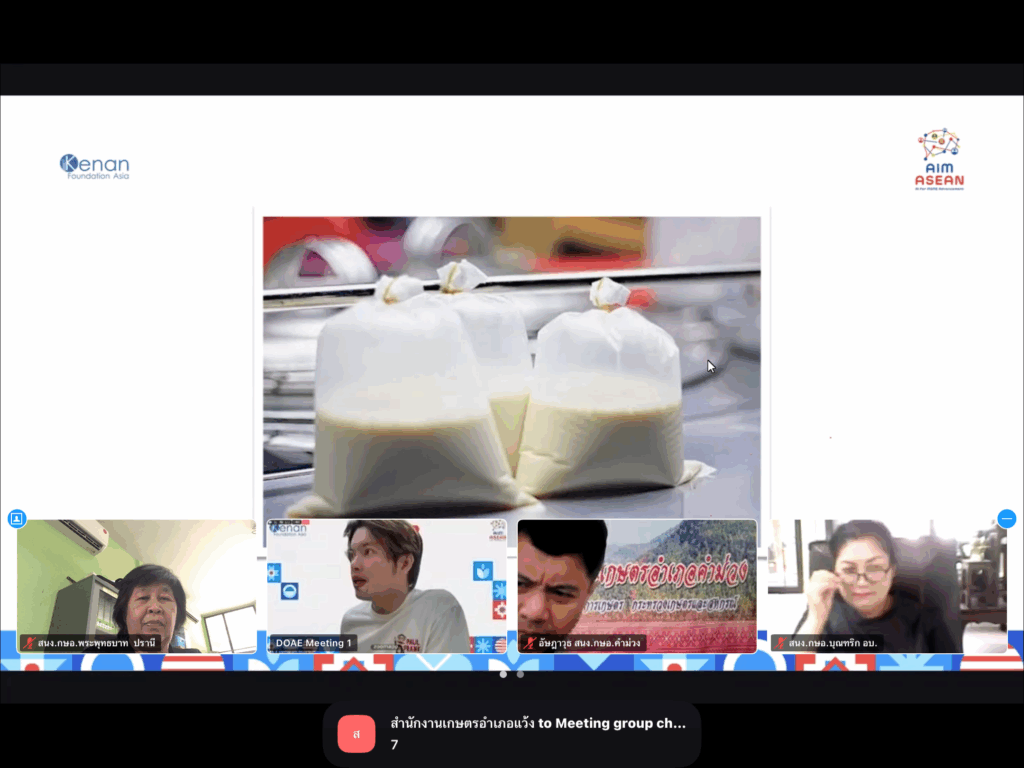Viewport: 1024px width, 768px height.
Task: Go to second thumbnail page dot
Action: tap(520, 675)
